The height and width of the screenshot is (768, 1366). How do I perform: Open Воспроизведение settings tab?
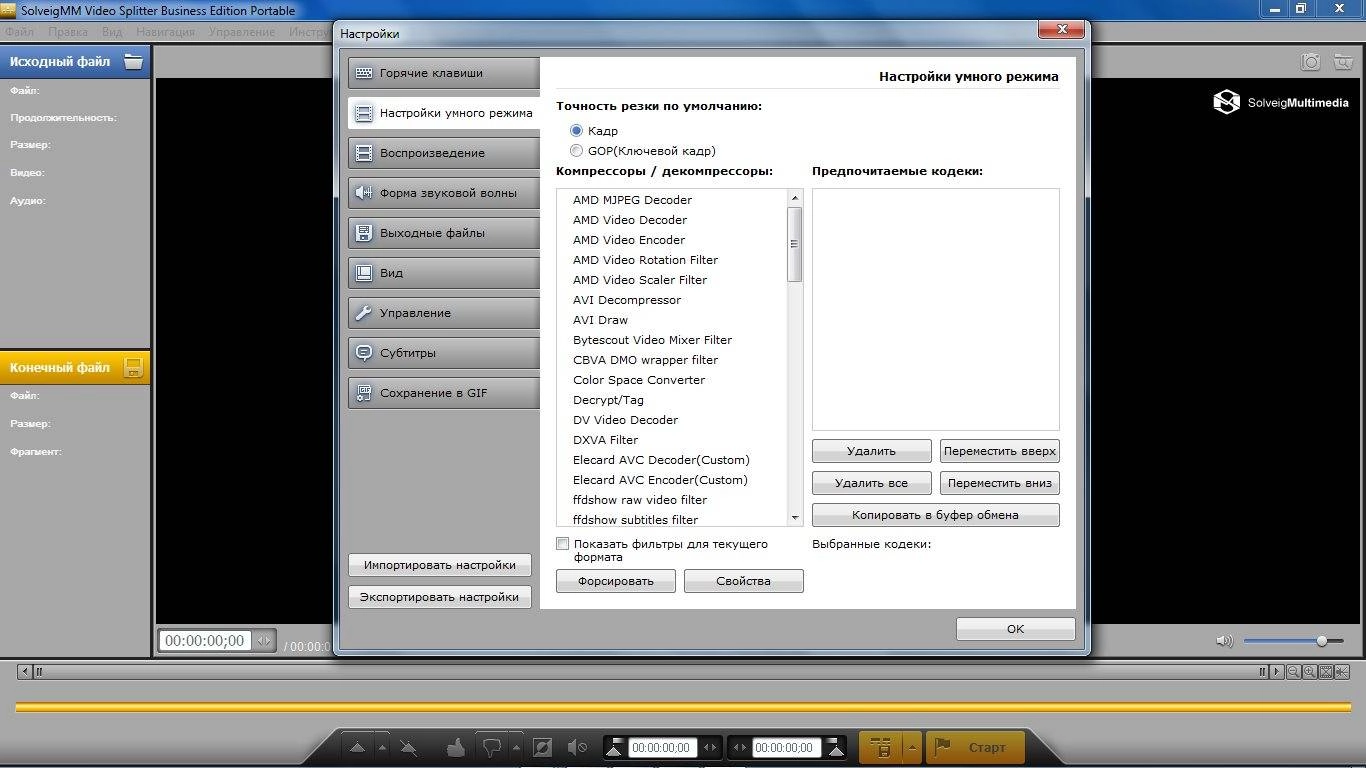pos(444,153)
